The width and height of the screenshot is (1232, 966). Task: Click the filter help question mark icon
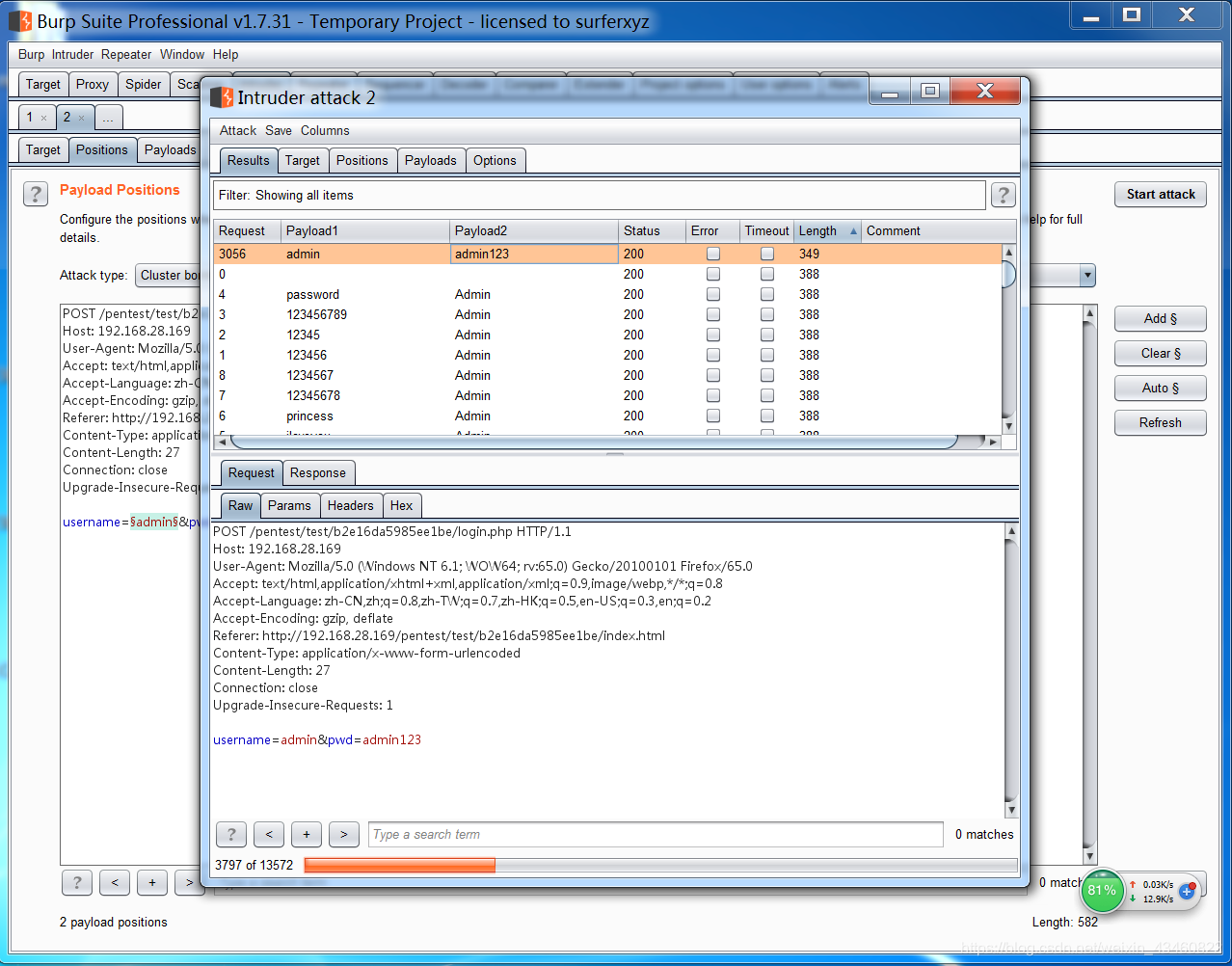tap(1003, 196)
